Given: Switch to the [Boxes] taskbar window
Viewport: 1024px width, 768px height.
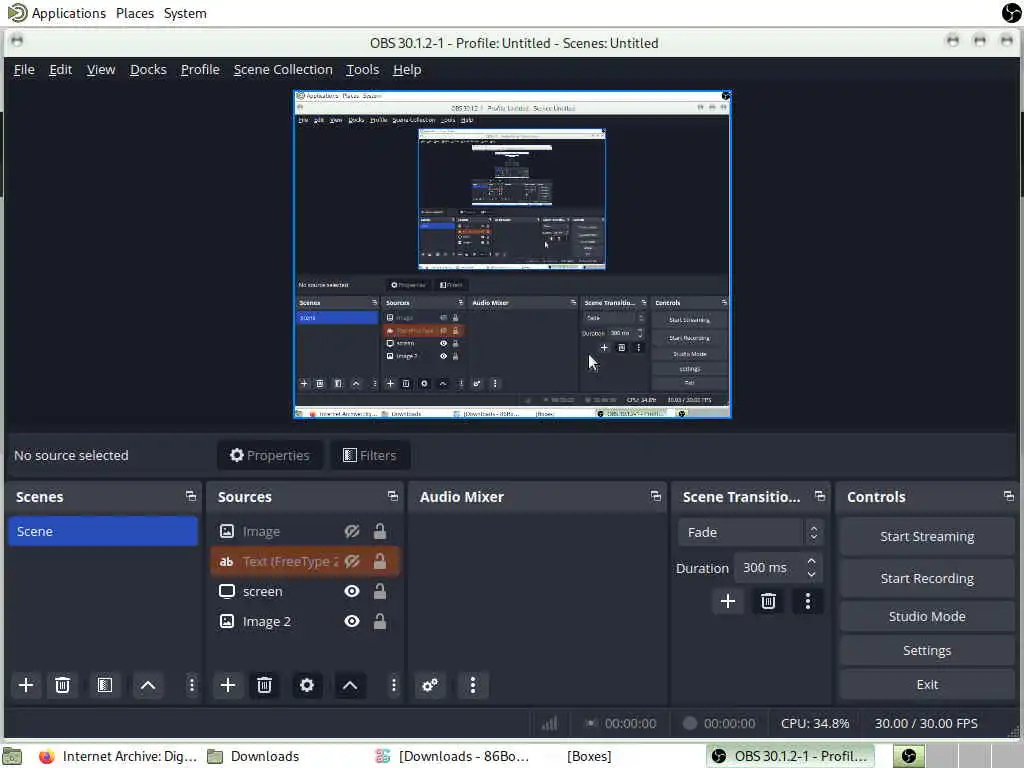Looking at the screenshot, I should coord(589,756).
